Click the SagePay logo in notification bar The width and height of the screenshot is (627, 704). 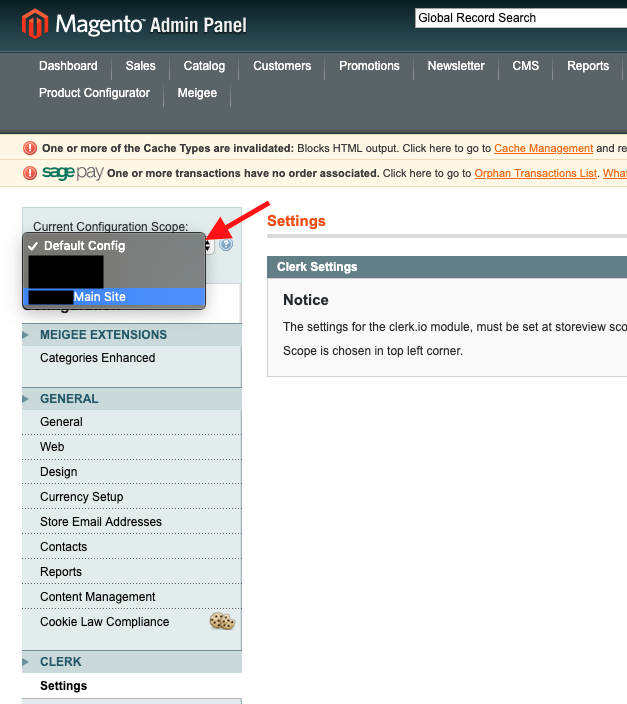pyautogui.click(x=72, y=173)
